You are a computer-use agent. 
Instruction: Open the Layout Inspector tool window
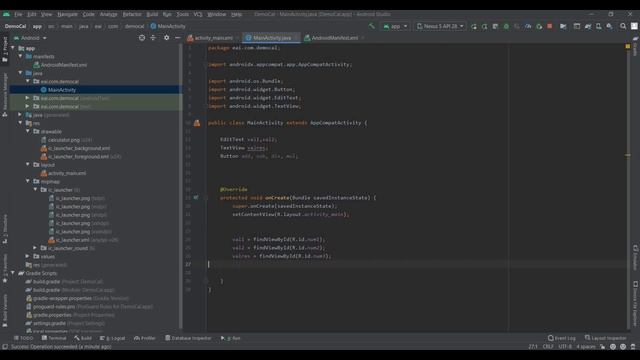click(x=605, y=338)
